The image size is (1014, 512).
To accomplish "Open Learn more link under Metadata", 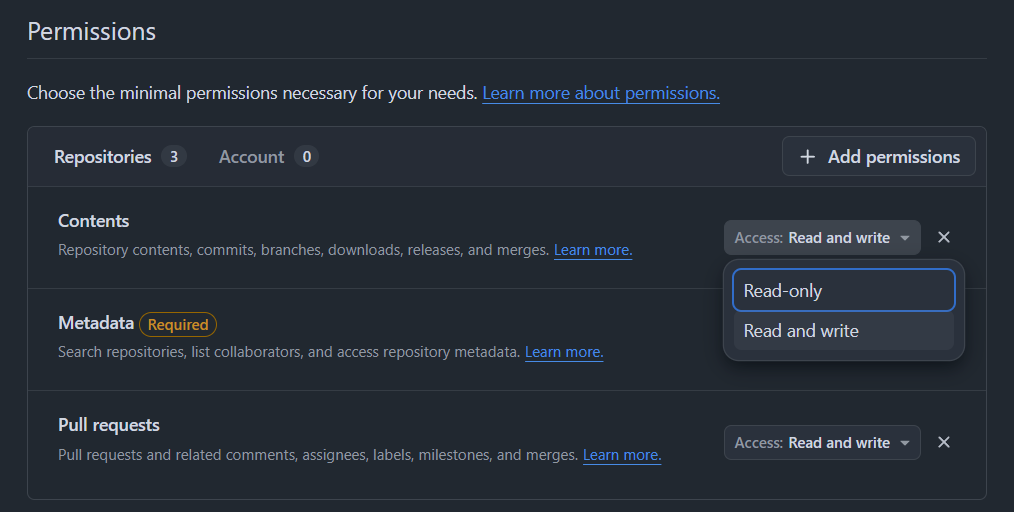I will point(564,352).
